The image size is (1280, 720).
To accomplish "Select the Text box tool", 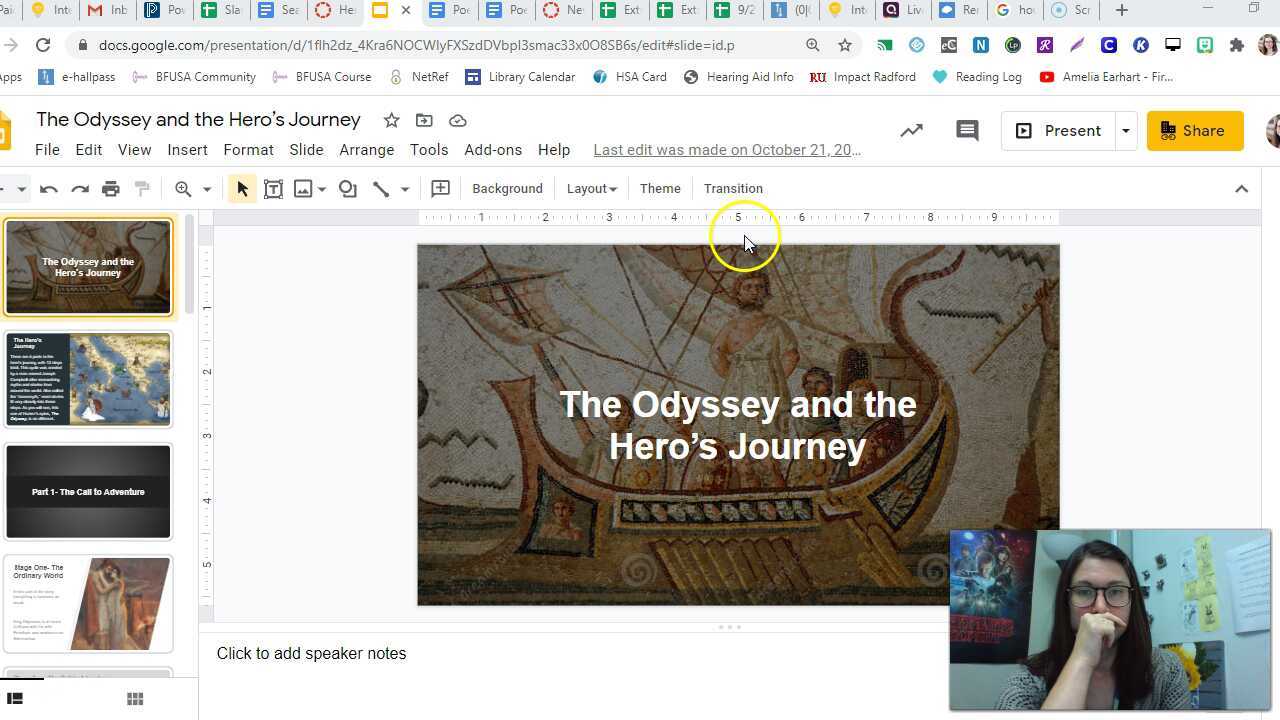I will pos(273,188).
